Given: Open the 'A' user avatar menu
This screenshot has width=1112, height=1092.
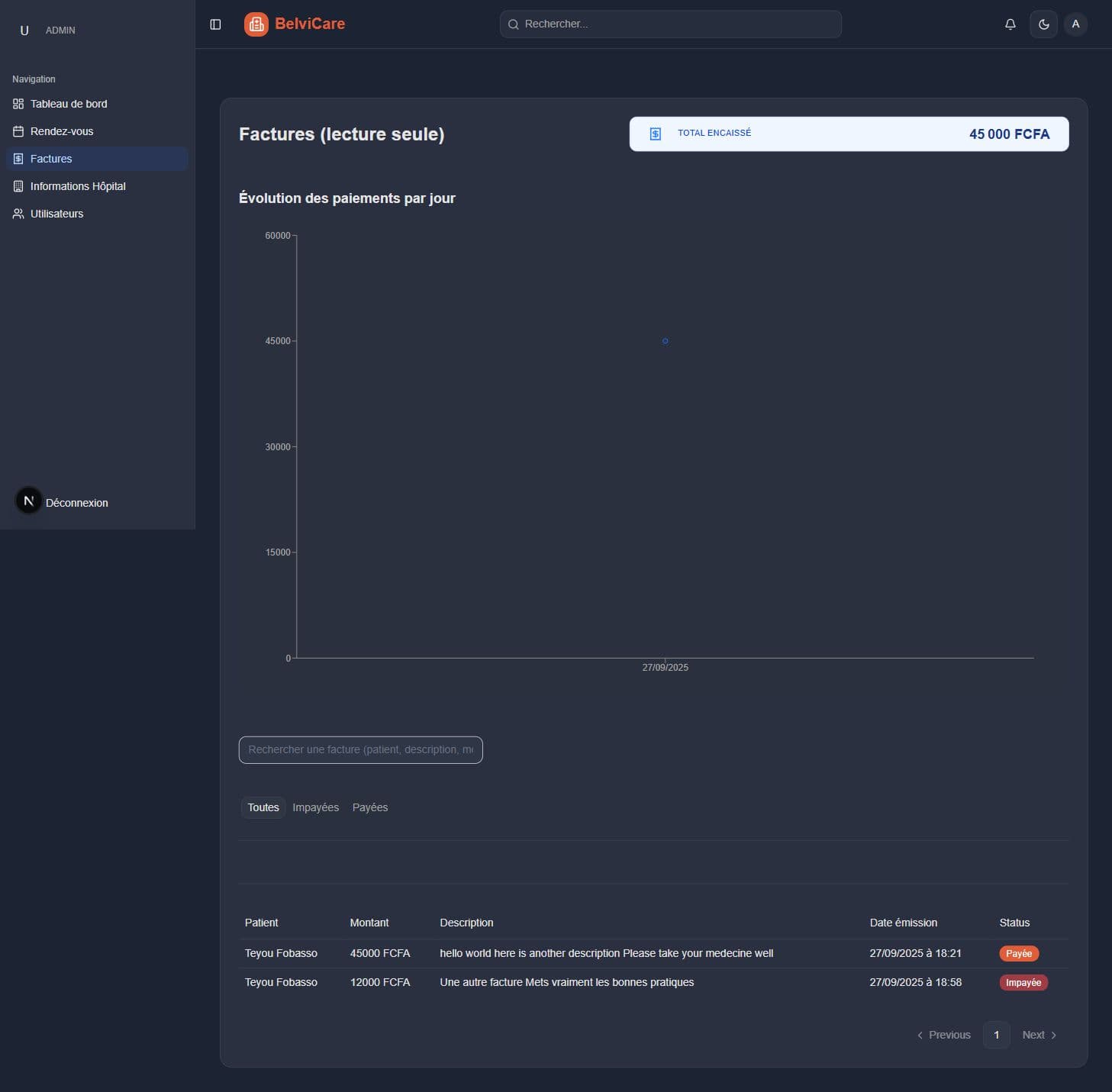Looking at the screenshot, I should (x=1075, y=24).
